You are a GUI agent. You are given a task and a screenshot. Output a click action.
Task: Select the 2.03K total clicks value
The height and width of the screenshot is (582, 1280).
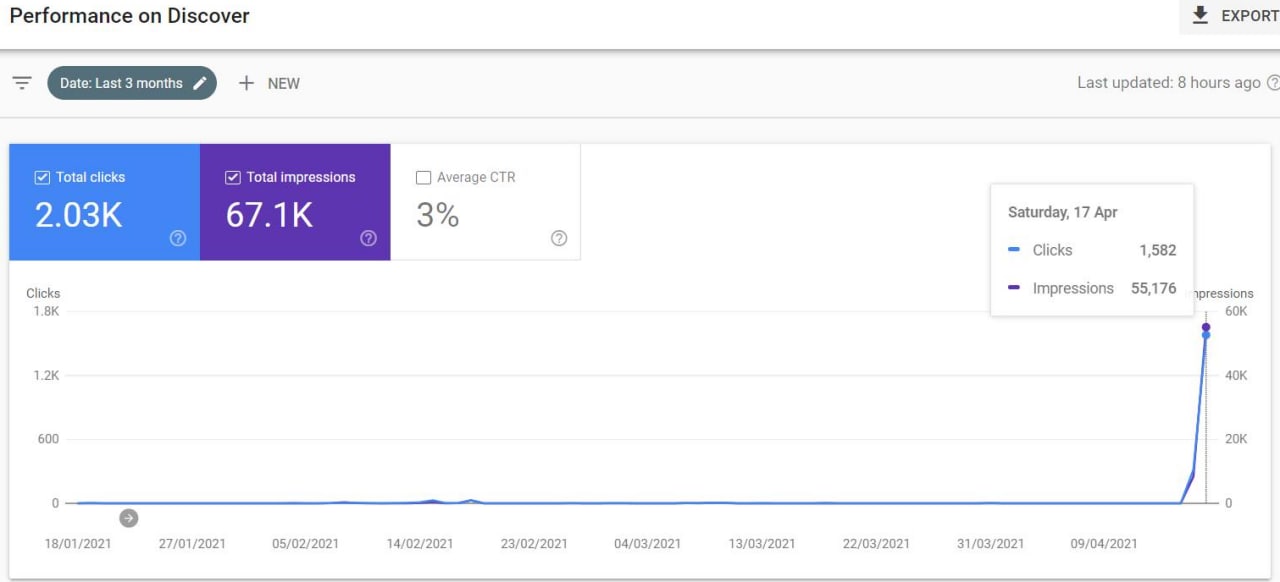(x=79, y=214)
